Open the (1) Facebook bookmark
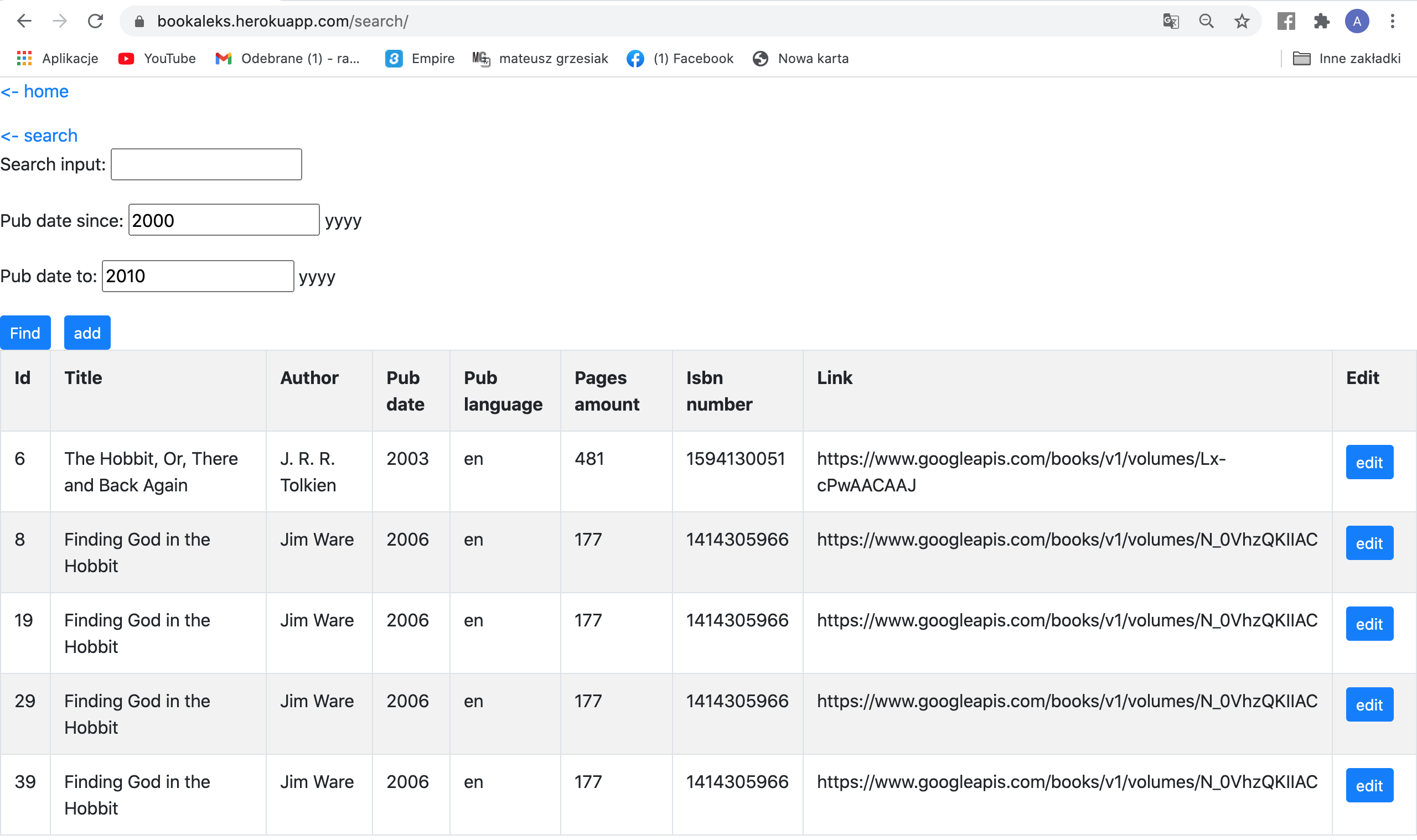 coord(680,58)
